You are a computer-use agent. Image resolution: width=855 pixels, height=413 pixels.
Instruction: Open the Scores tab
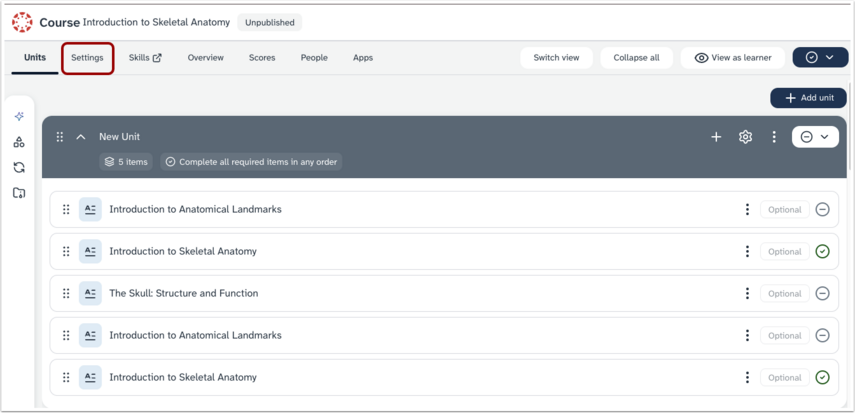point(262,57)
